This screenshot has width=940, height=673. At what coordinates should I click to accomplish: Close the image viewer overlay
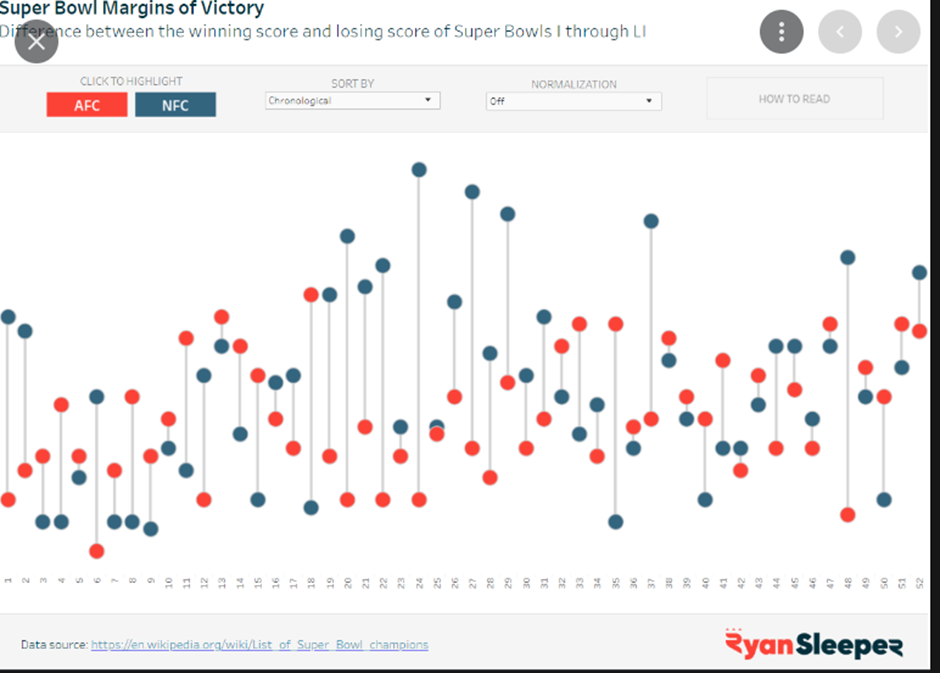point(36,41)
